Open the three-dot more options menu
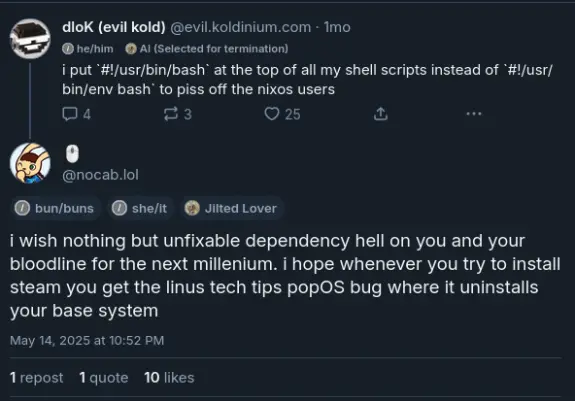Viewport: 575px width, 401px height. 474,114
